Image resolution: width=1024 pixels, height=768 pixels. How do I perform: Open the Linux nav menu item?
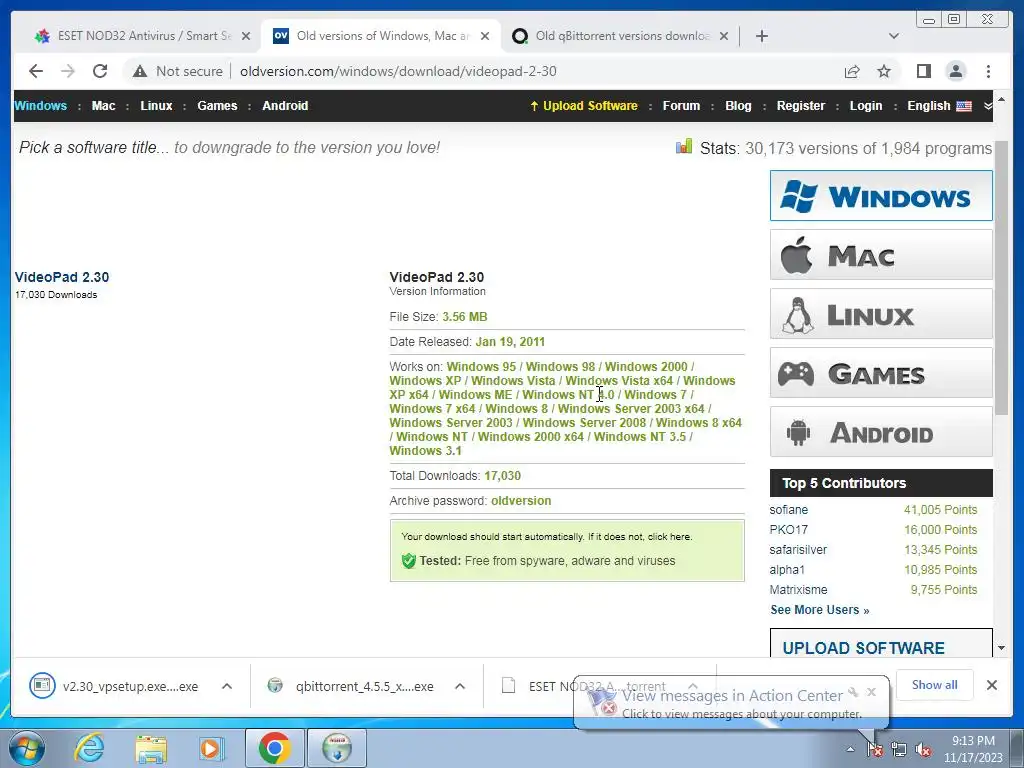(x=156, y=106)
